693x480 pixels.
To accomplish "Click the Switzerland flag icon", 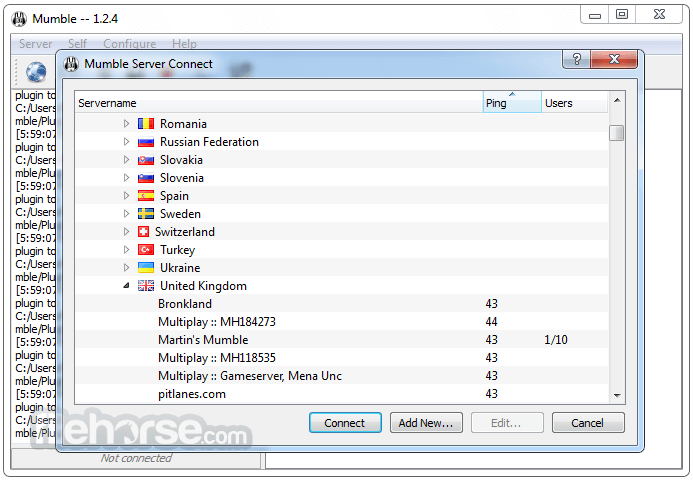I will [x=143, y=232].
